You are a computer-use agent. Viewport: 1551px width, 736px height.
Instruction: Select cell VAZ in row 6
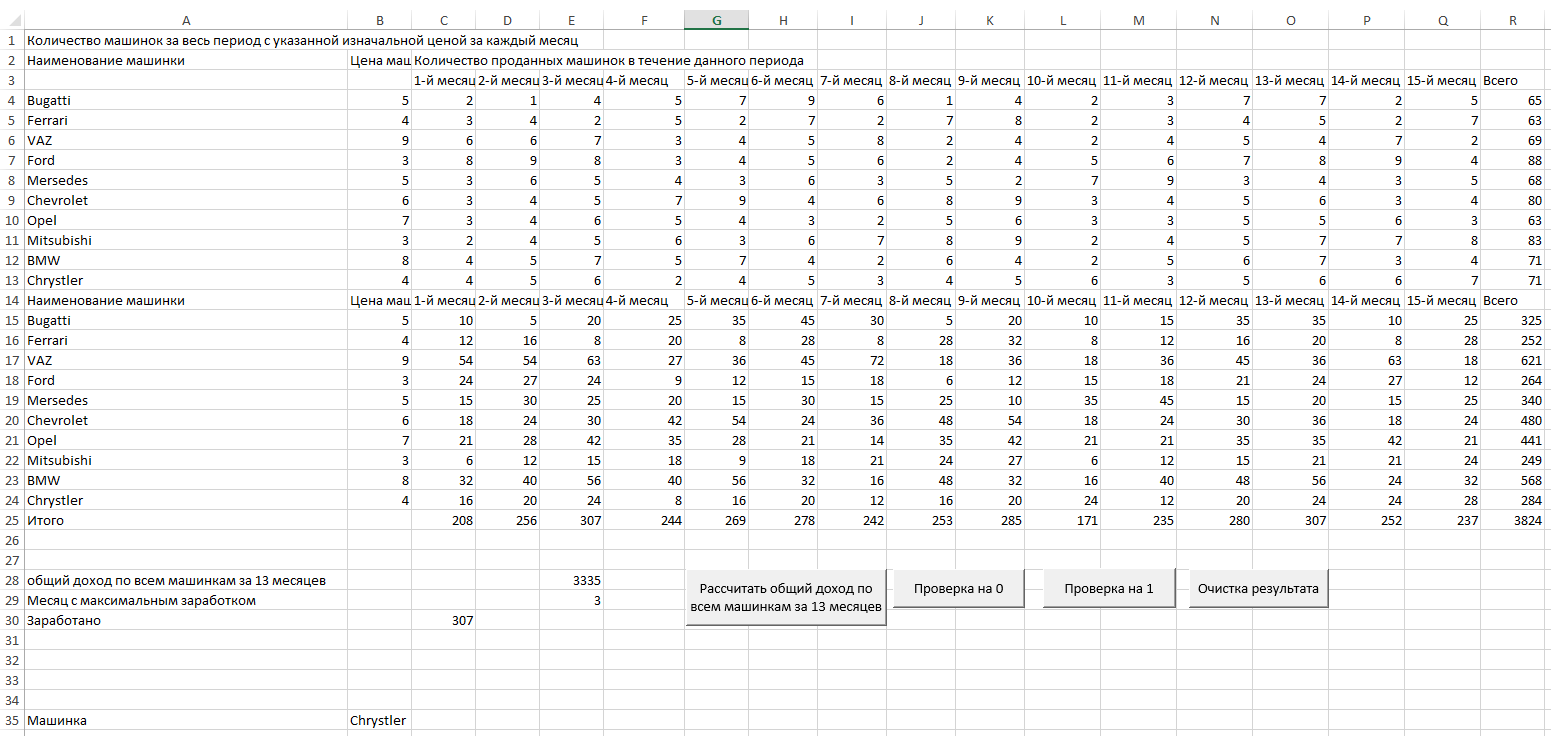(x=186, y=140)
